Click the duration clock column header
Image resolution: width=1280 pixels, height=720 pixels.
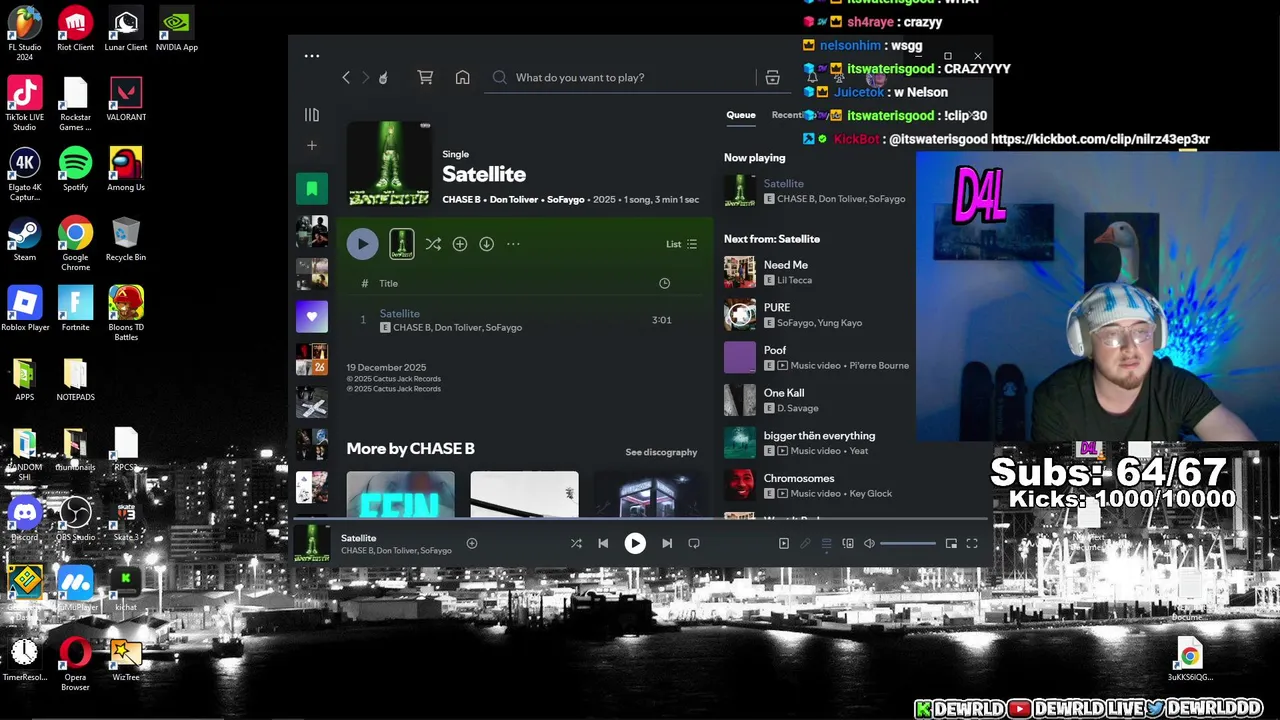pyautogui.click(x=664, y=283)
